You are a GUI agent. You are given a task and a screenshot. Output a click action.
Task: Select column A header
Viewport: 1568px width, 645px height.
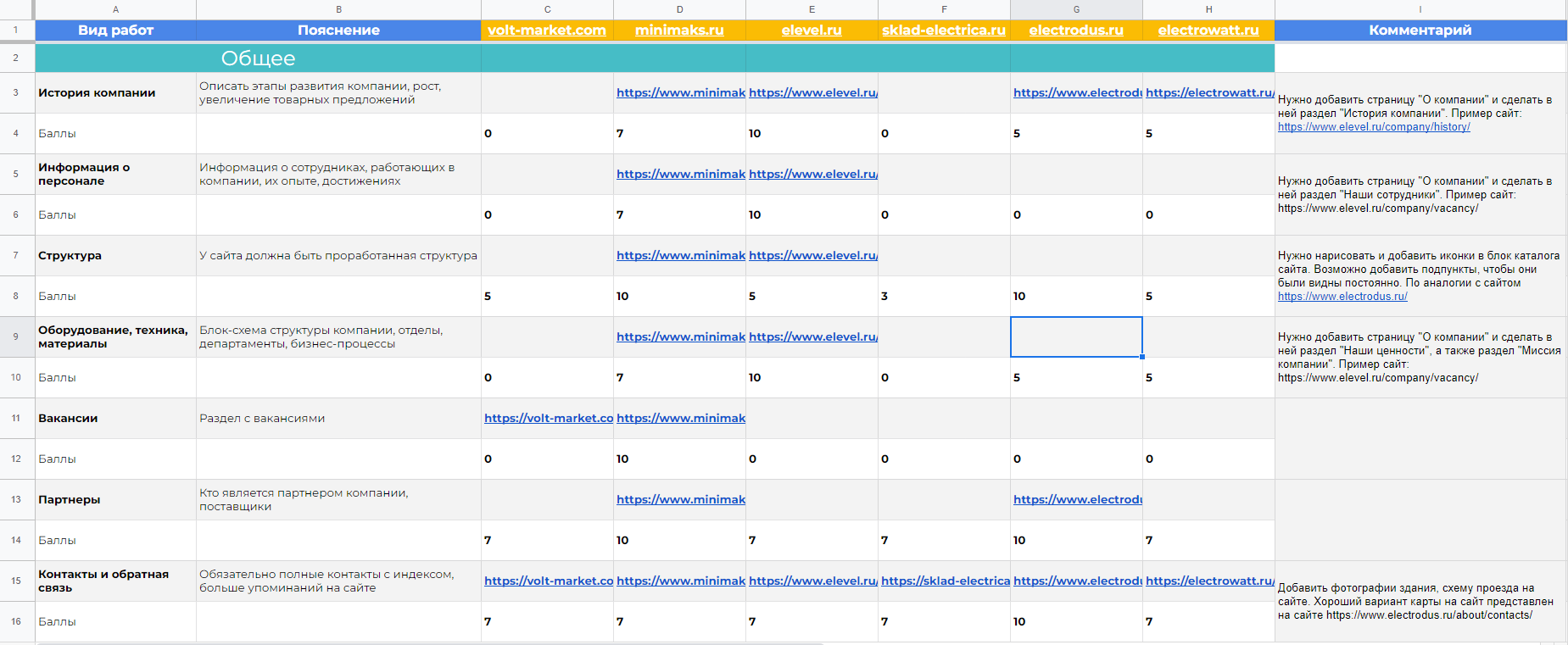pos(115,9)
